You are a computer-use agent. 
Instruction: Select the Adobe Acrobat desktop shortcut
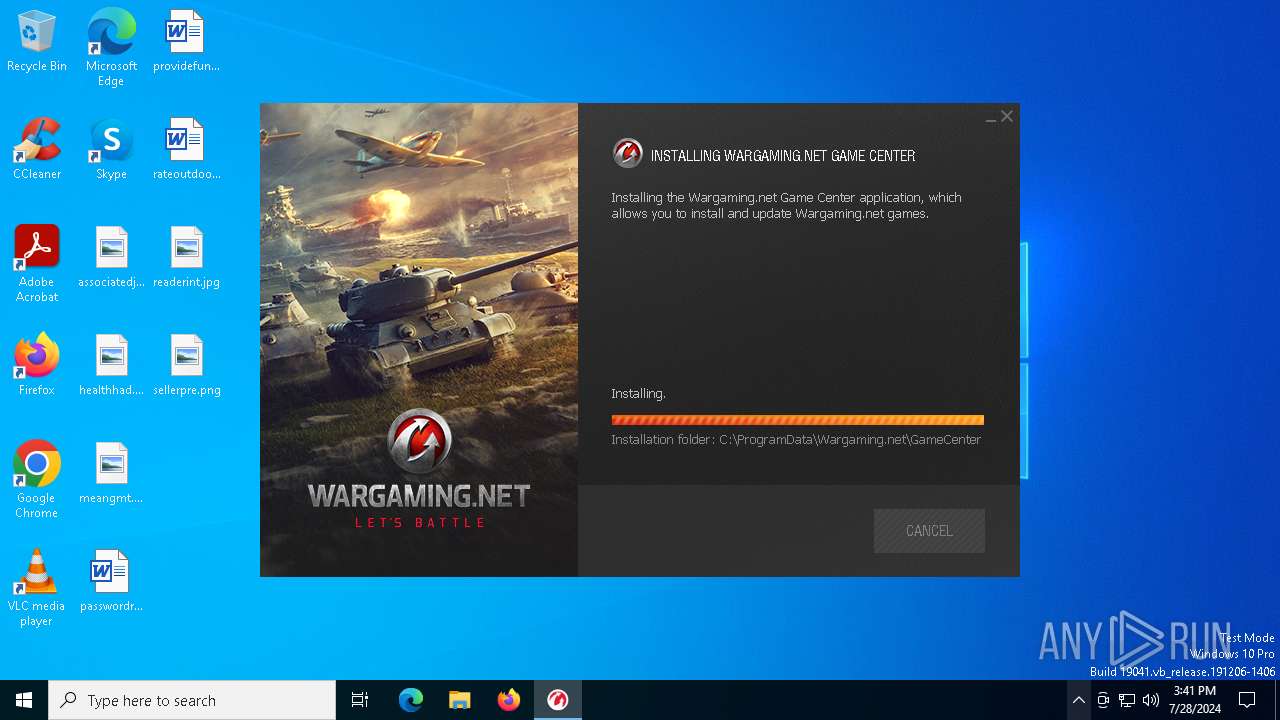37,264
